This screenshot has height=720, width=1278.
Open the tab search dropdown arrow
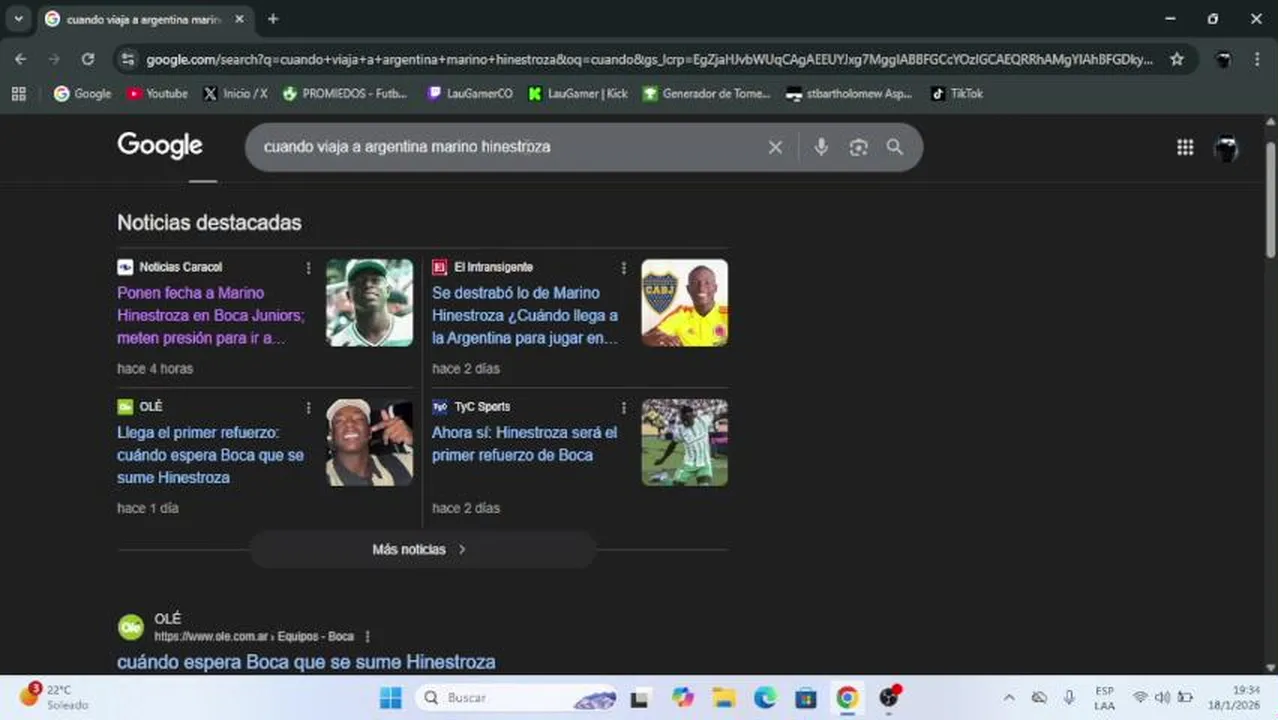coord(18,19)
